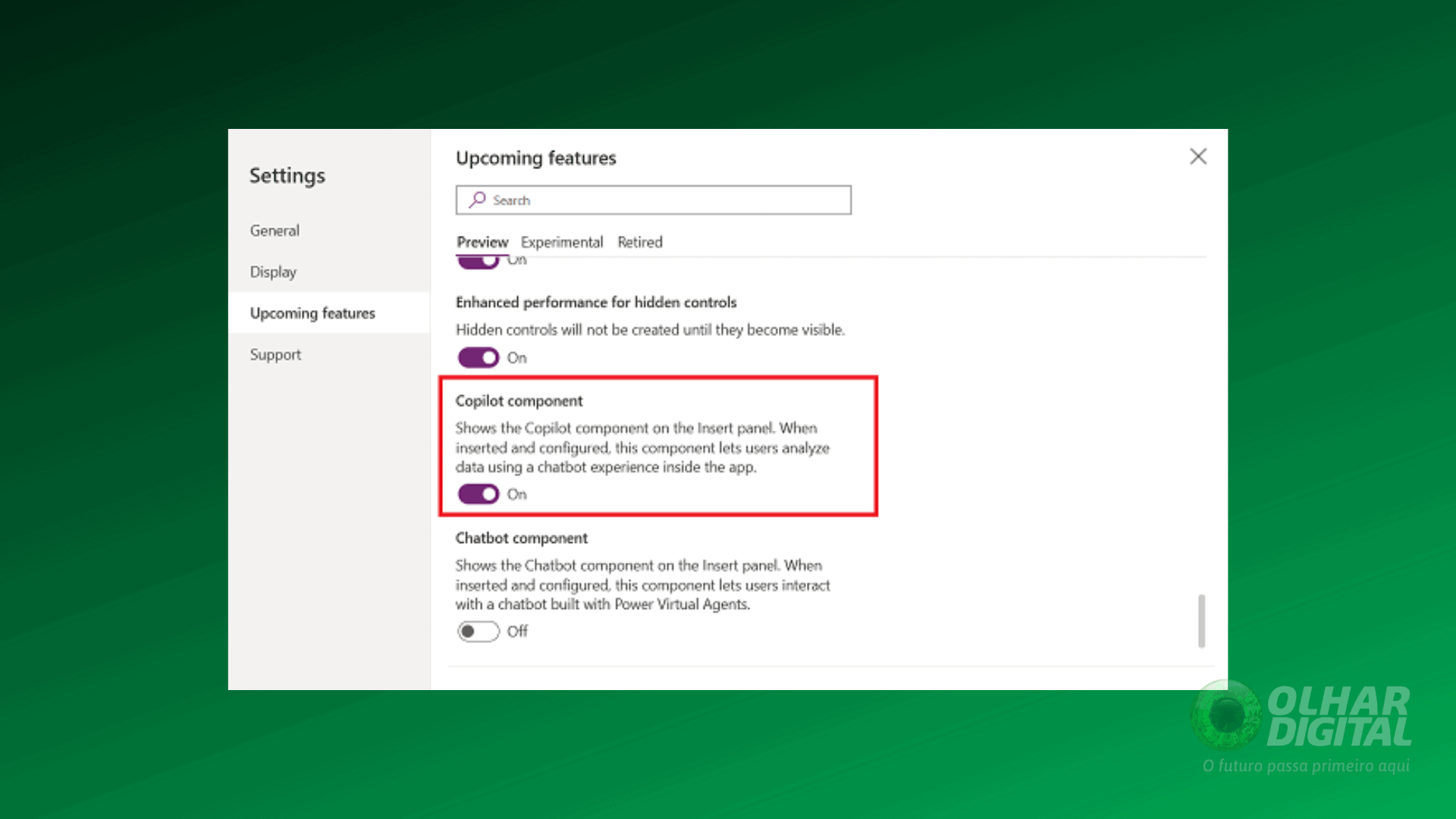Open the Experimental tab
The width and height of the screenshot is (1456, 819).
point(562,242)
